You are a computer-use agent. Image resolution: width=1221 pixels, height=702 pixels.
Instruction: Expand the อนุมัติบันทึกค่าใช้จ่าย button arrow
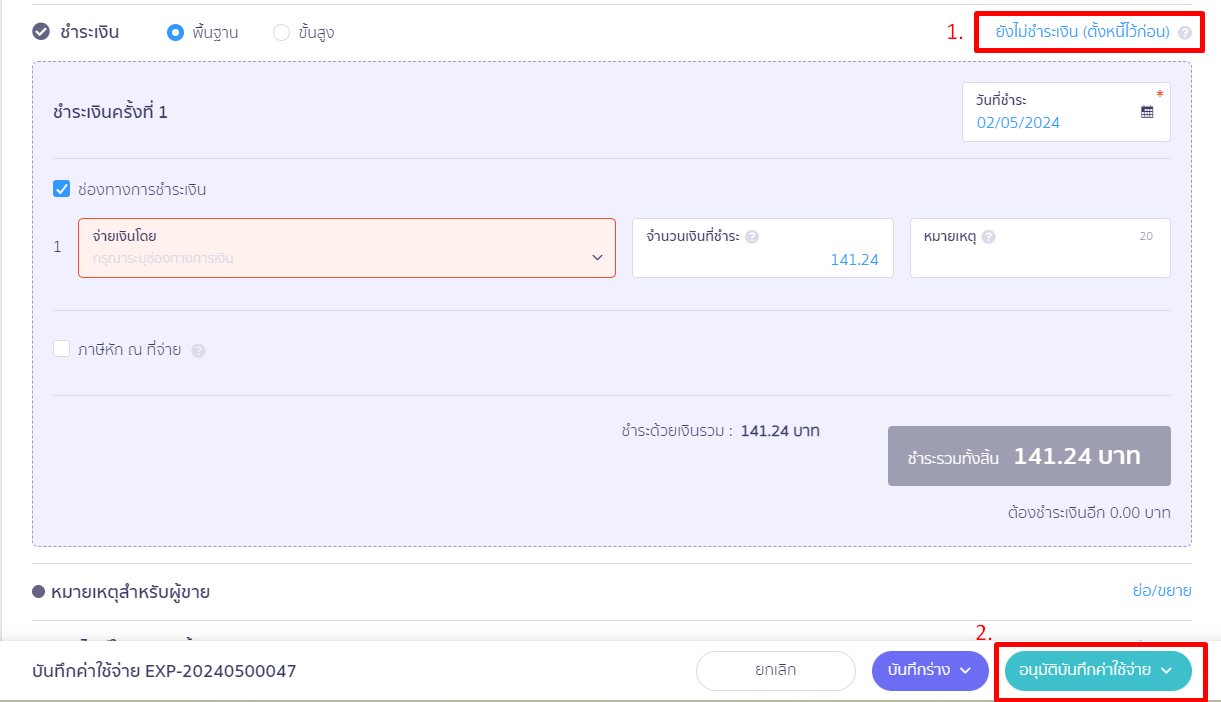(1166, 671)
